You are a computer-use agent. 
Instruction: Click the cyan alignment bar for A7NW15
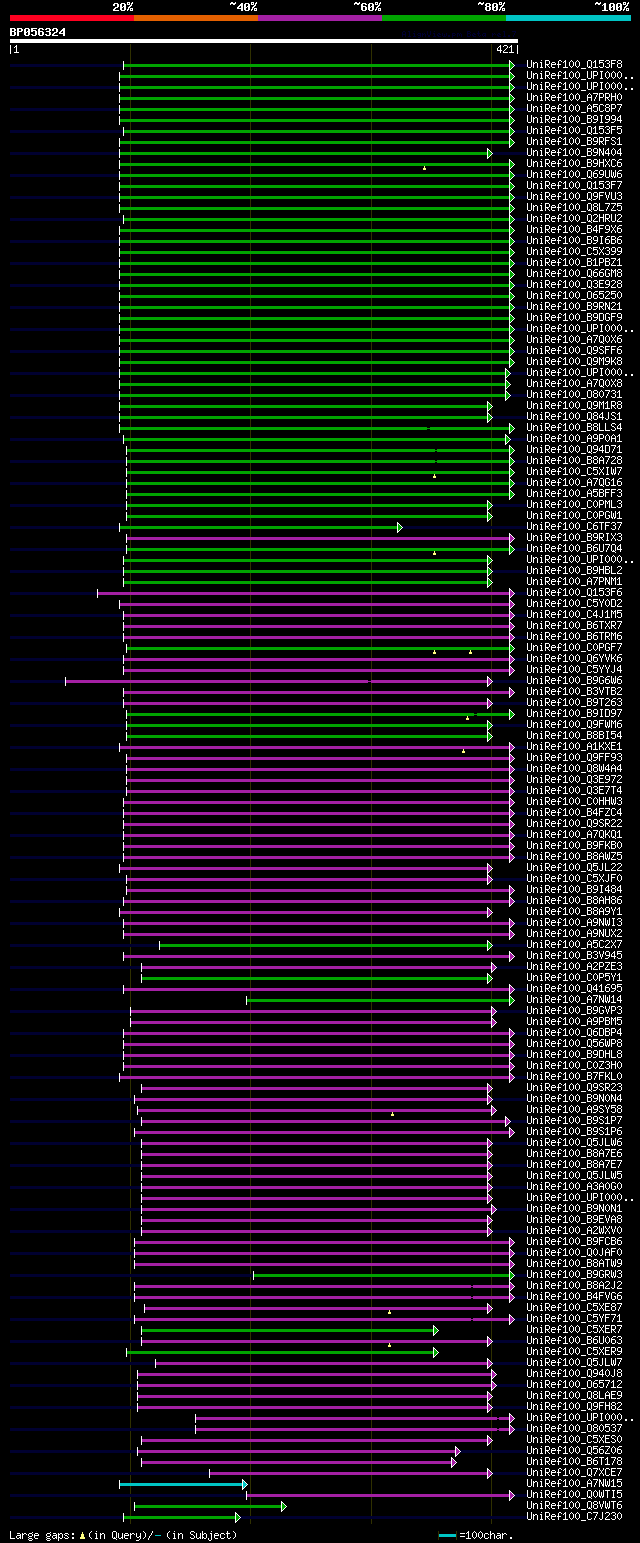pos(183,1484)
